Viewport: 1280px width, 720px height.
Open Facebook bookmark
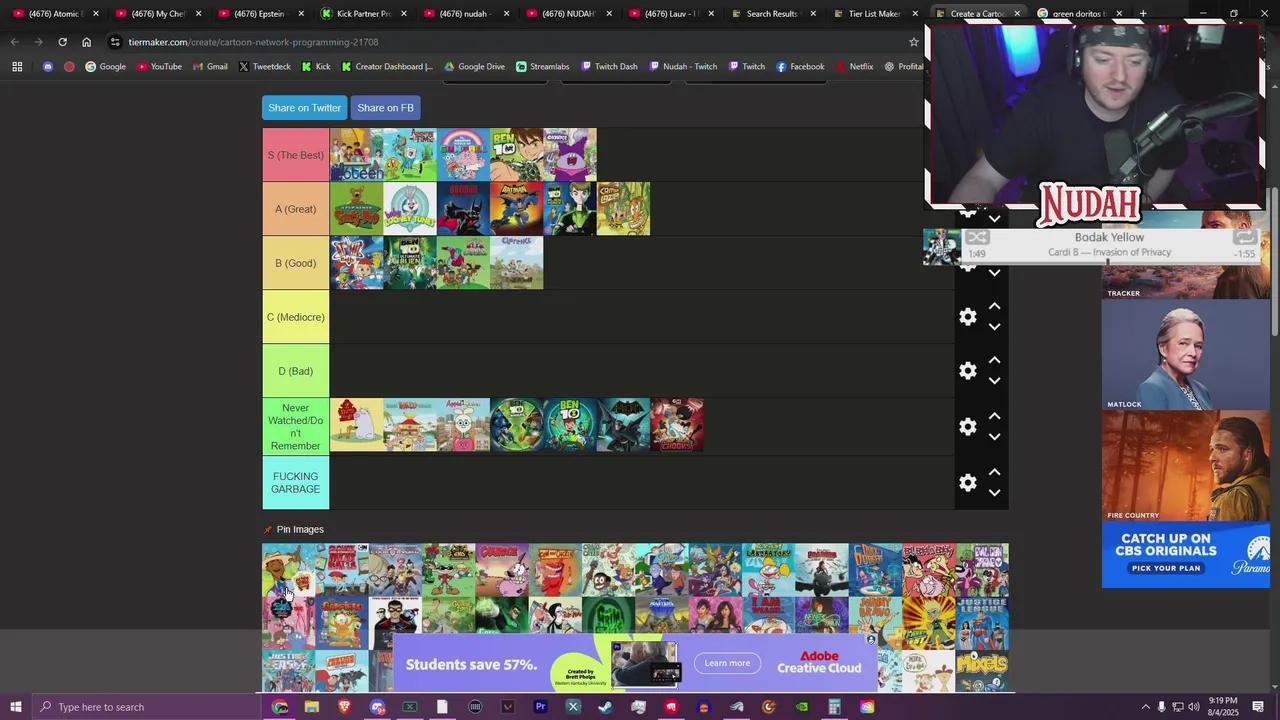tap(800, 67)
